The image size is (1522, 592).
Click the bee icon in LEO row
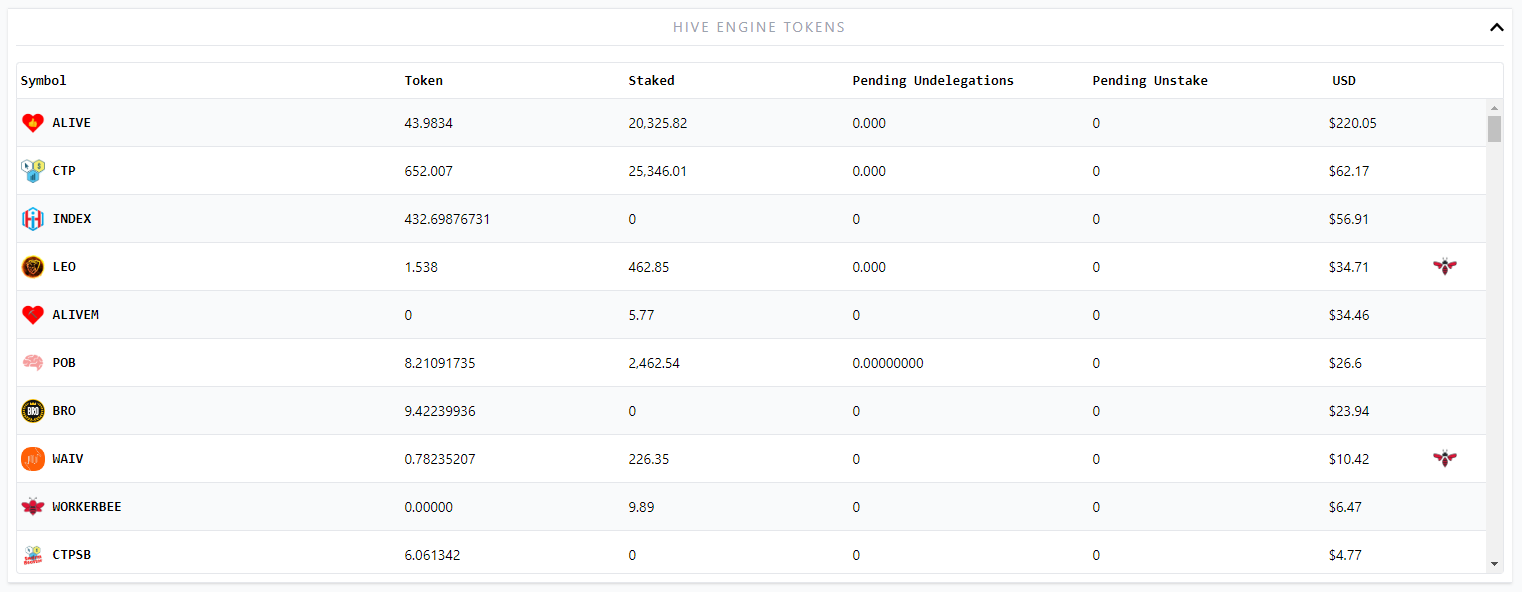click(1444, 267)
